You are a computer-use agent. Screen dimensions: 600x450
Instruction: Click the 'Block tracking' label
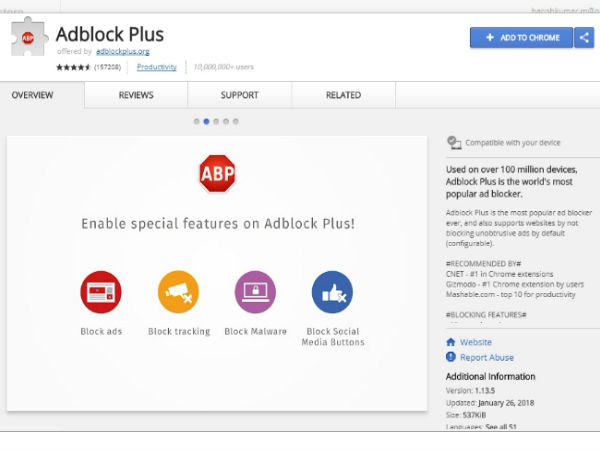click(x=179, y=331)
